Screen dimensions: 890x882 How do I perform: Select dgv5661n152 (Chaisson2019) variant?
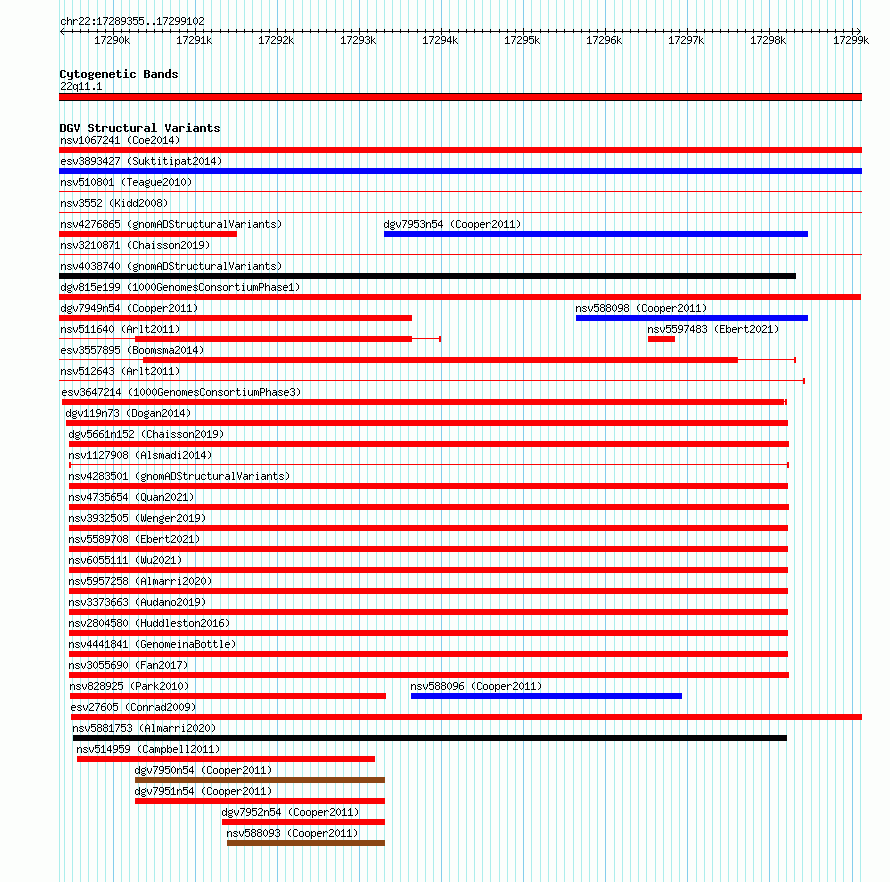coord(146,434)
